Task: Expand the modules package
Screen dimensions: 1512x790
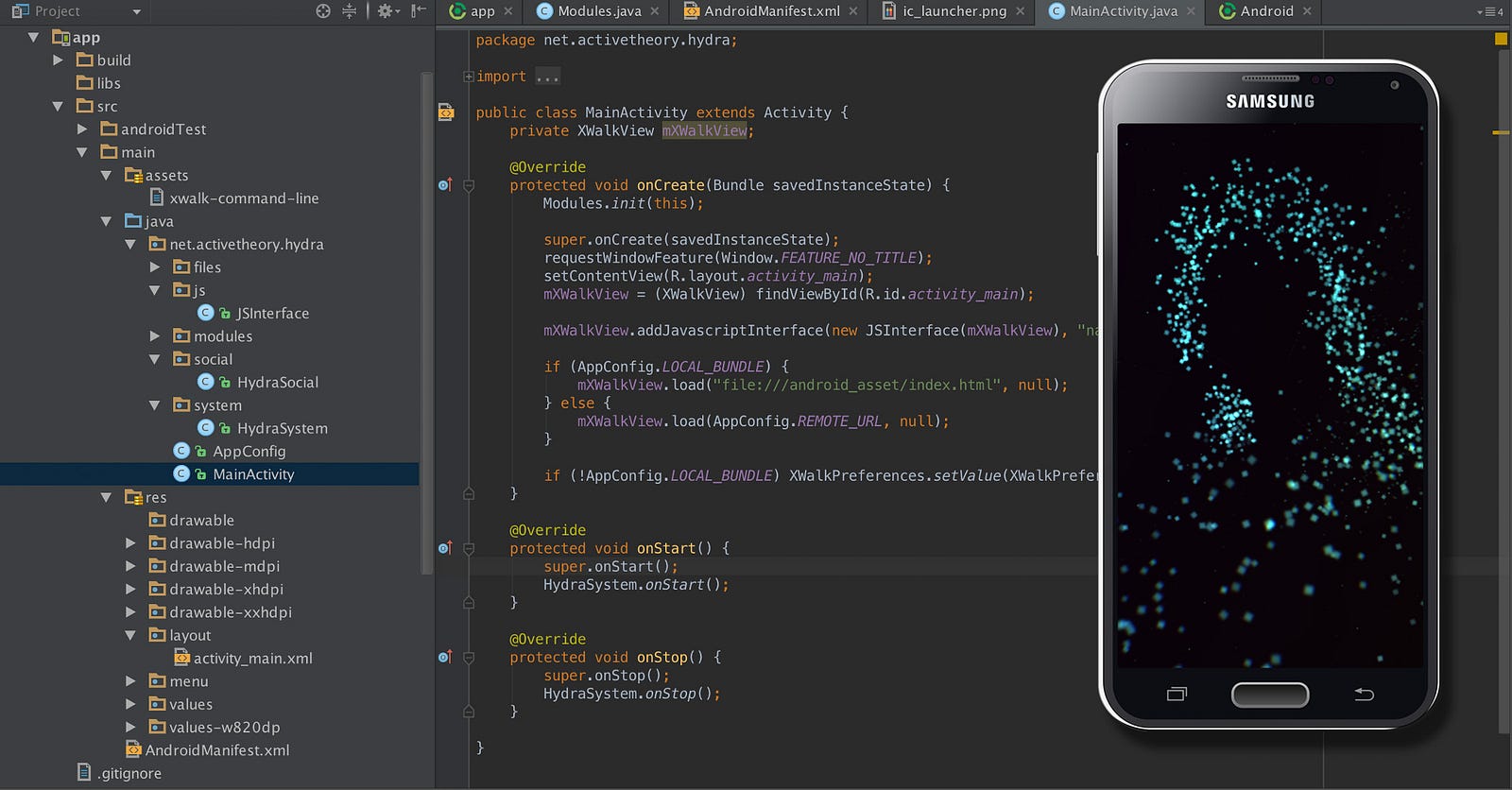Action: pyautogui.click(x=155, y=336)
